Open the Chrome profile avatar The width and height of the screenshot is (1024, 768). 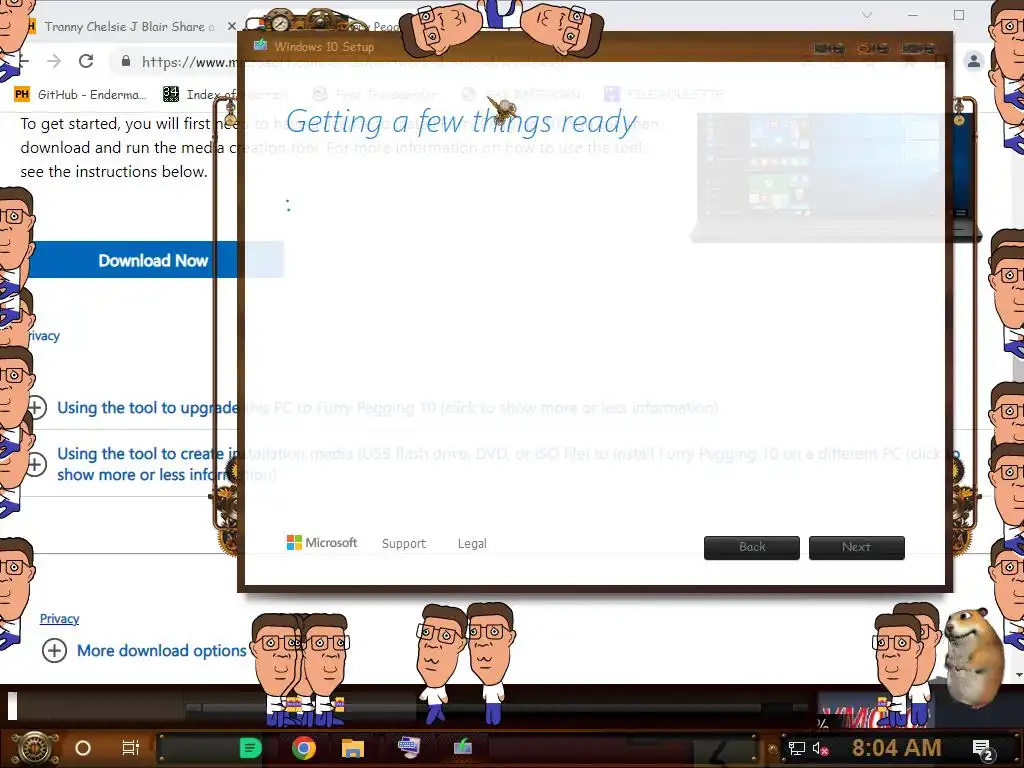pyautogui.click(x=973, y=61)
